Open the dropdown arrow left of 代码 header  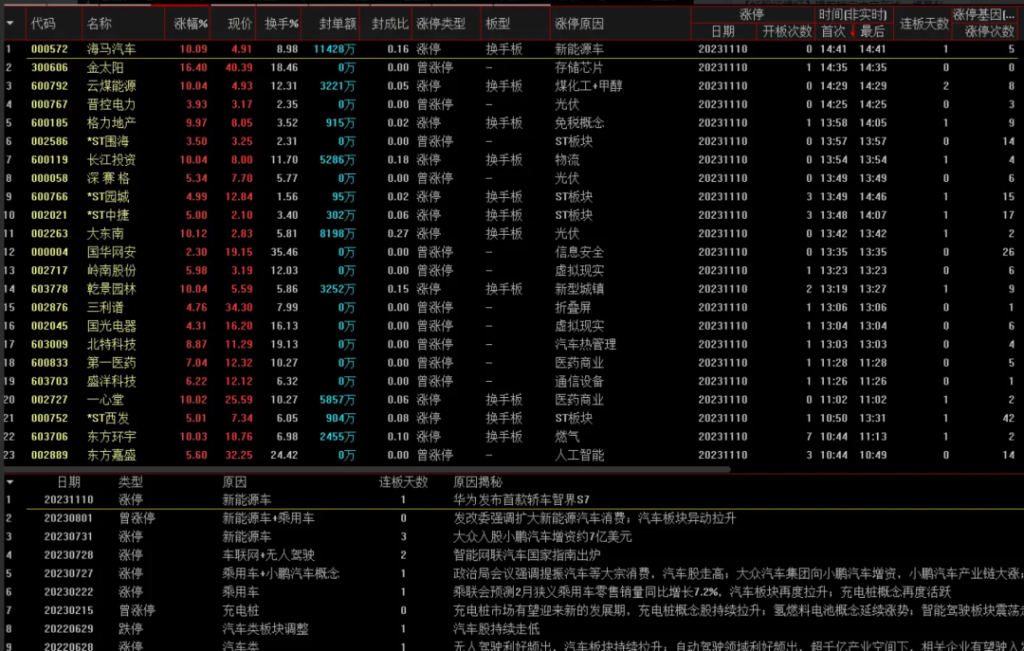pos(8,22)
